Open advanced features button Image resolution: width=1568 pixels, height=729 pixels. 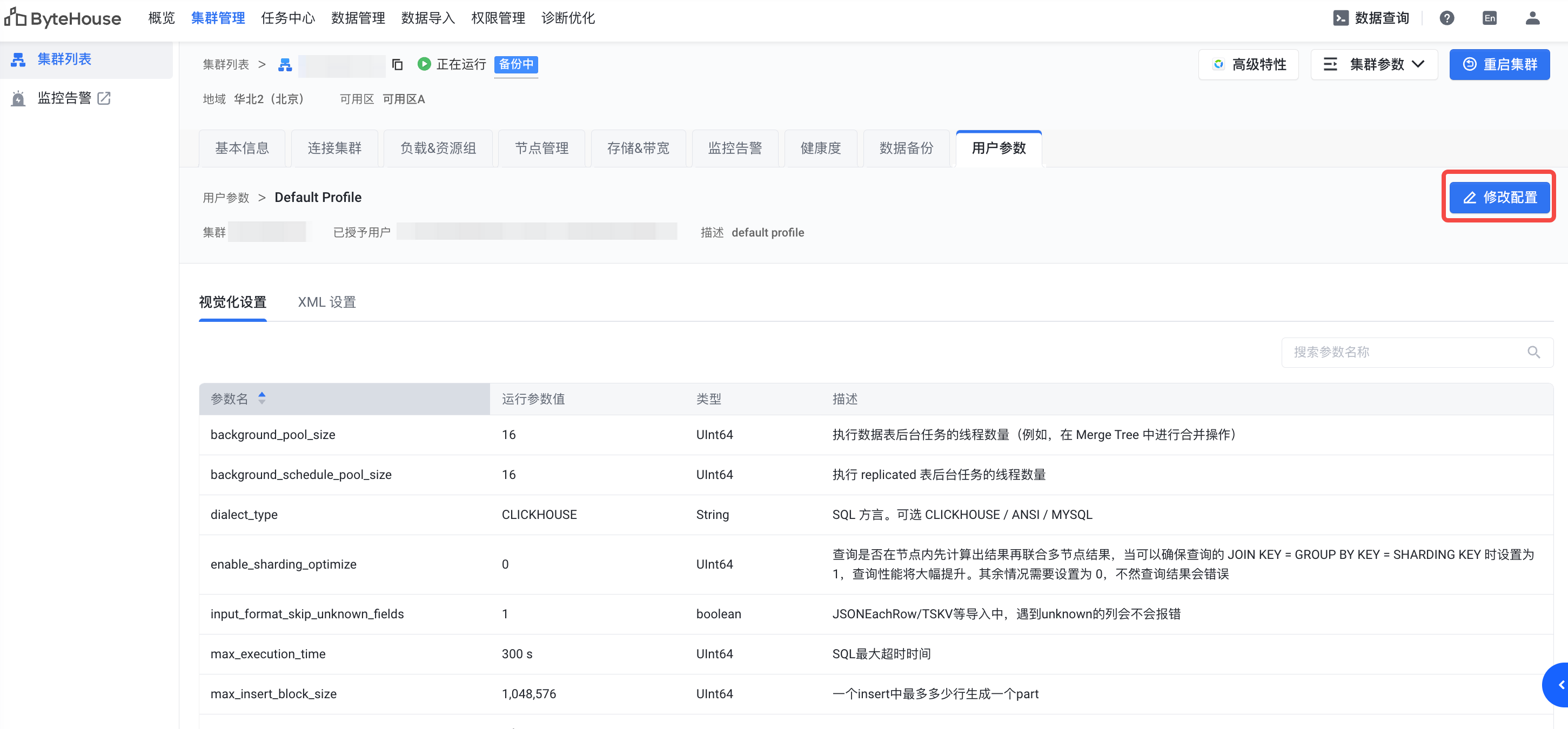[1249, 64]
